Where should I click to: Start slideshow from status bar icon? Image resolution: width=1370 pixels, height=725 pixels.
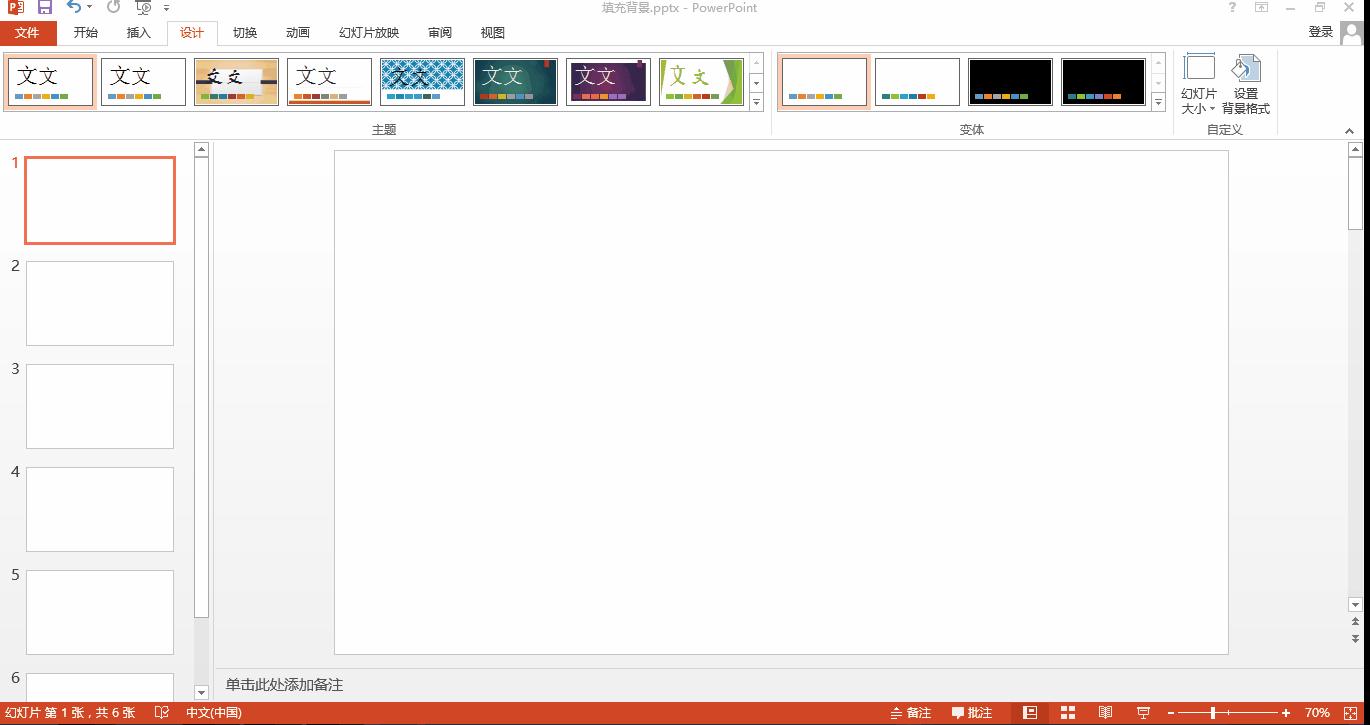[x=1143, y=713]
